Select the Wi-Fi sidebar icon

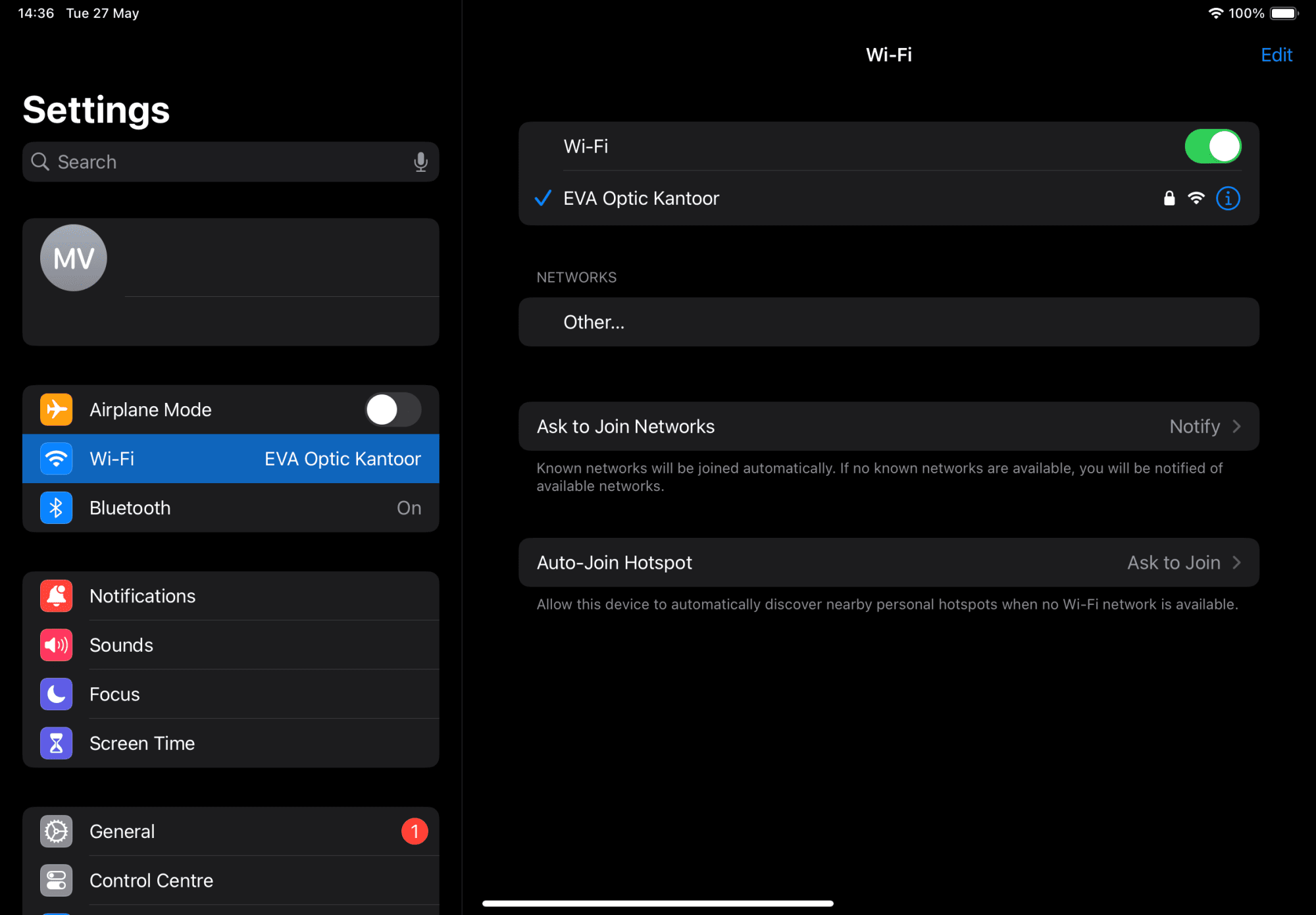[x=57, y=459]
